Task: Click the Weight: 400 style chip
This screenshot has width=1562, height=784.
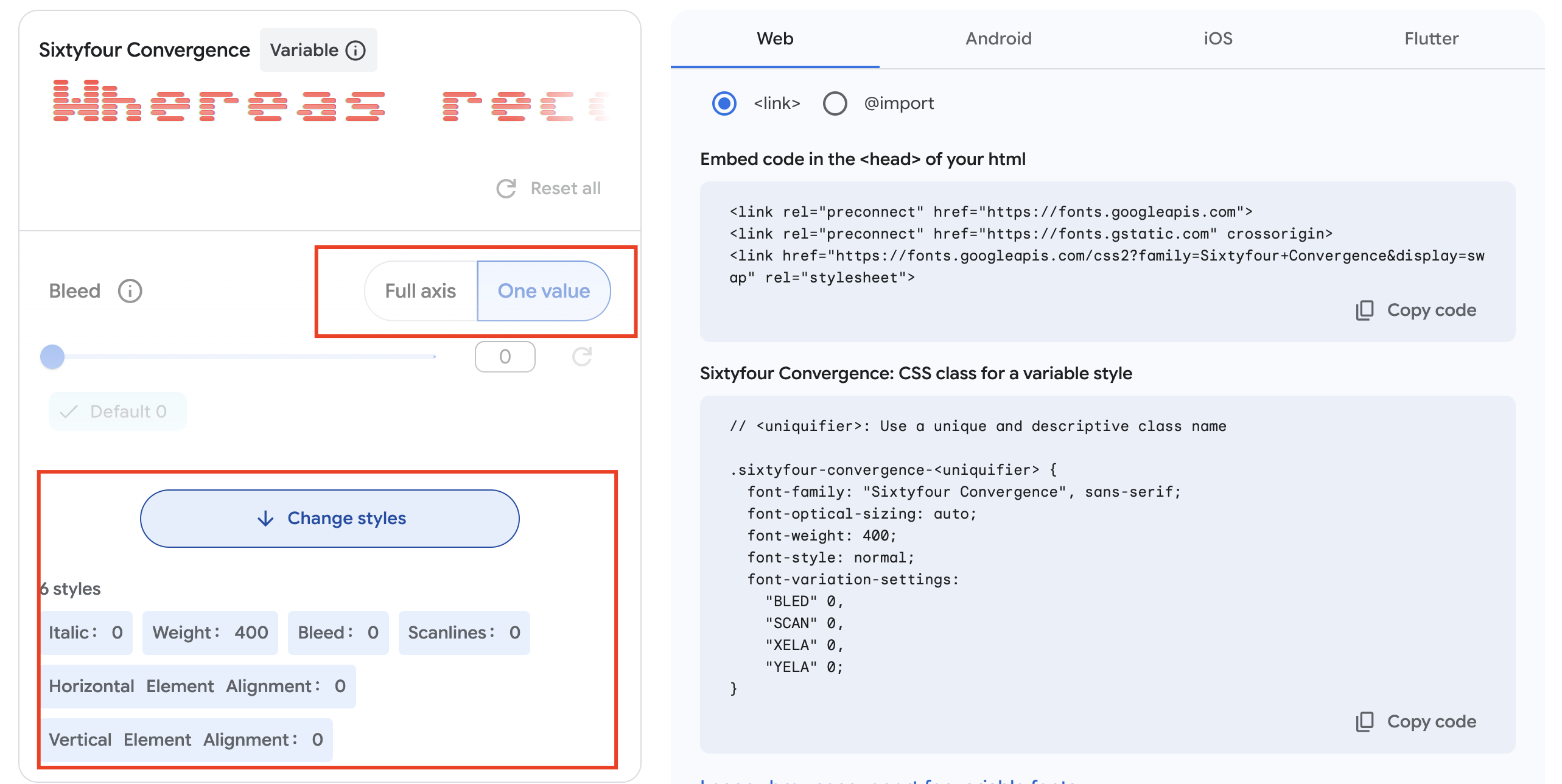Action: point(210,633)
